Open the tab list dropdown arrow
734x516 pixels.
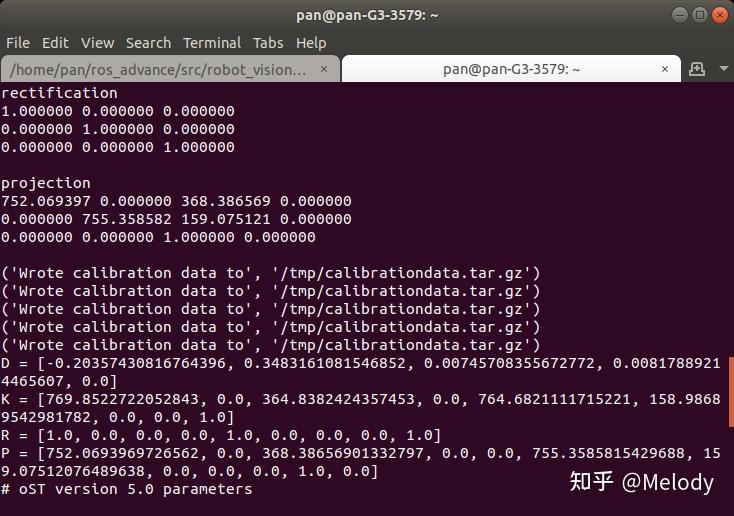click(723, 69)
